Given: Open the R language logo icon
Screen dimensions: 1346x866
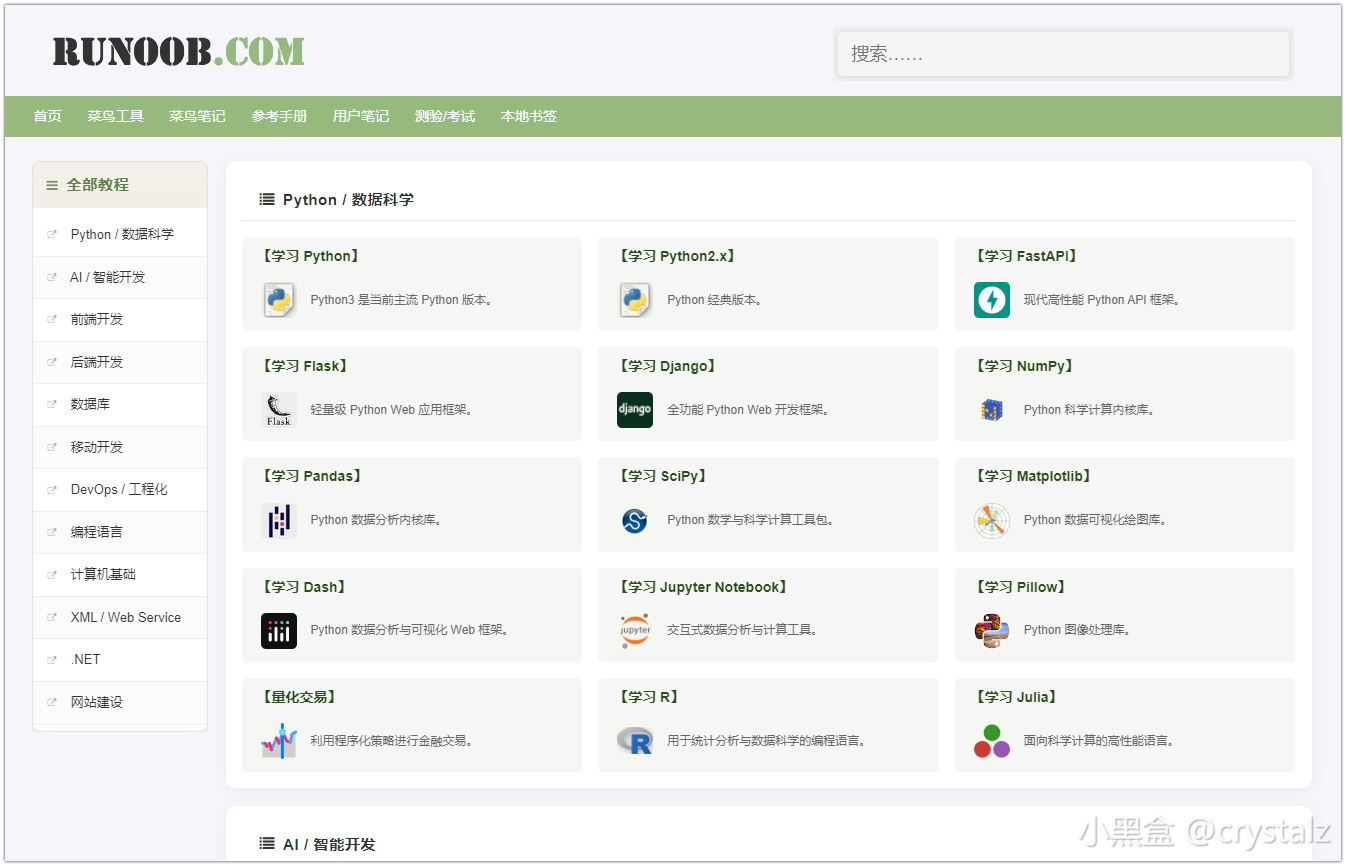Looking at the screenshot, I should pos(635,741).
